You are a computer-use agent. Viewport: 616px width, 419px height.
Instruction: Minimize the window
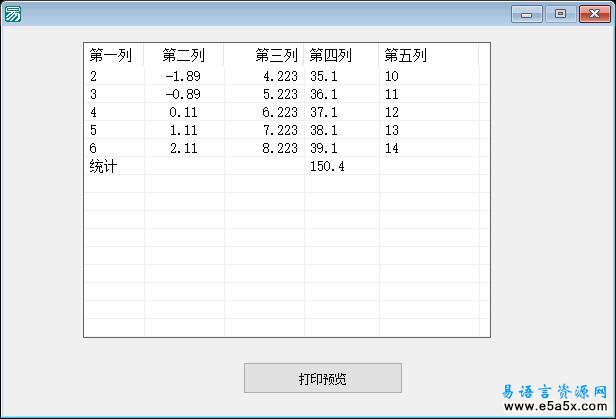(526, 14)
